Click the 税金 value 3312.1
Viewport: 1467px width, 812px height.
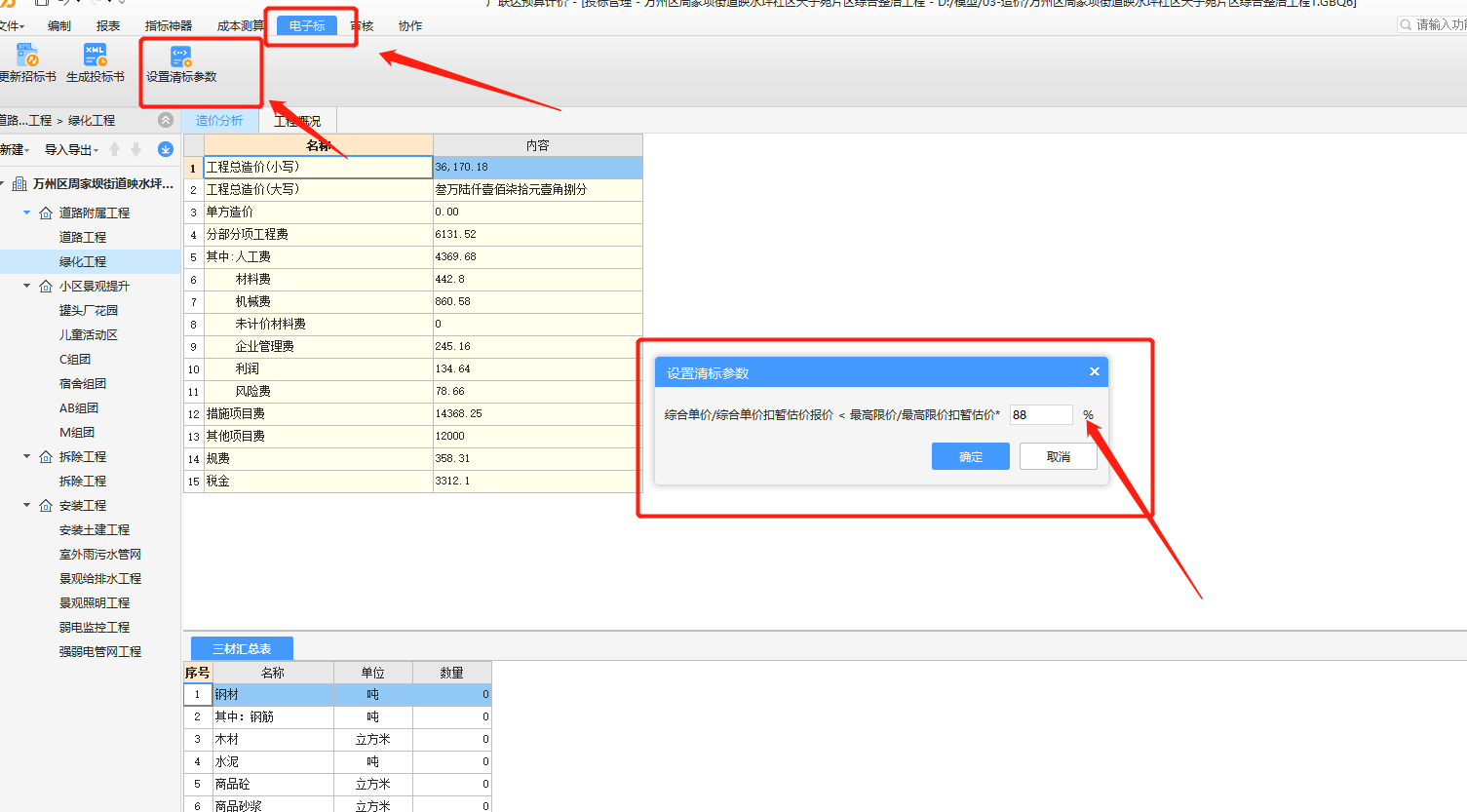point(538,481)
